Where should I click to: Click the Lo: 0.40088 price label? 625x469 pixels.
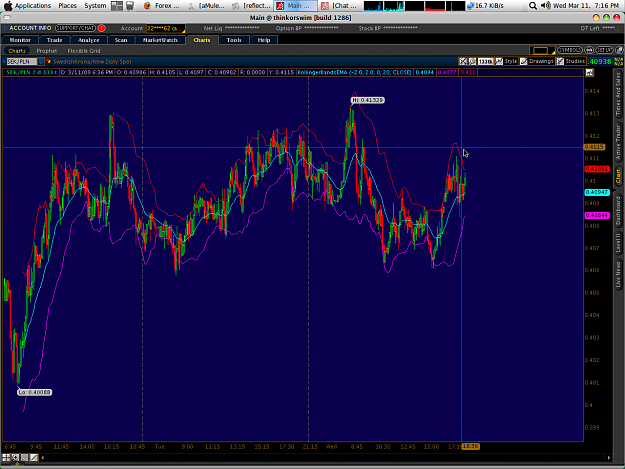[x=35, y=392]
